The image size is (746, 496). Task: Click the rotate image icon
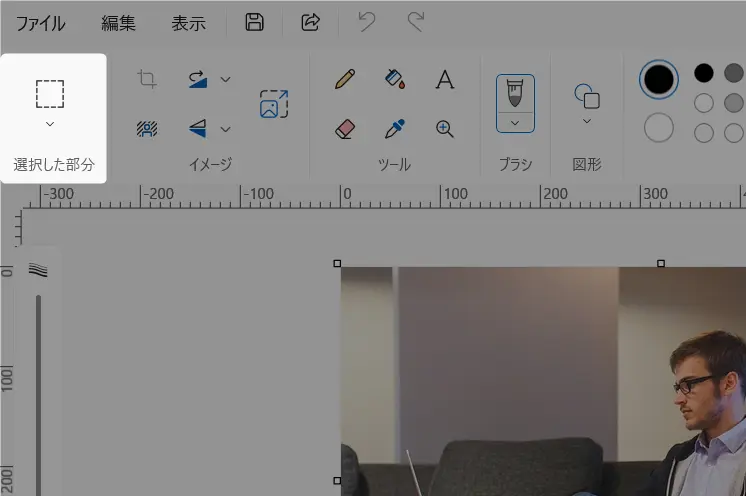tap(197, 79)
